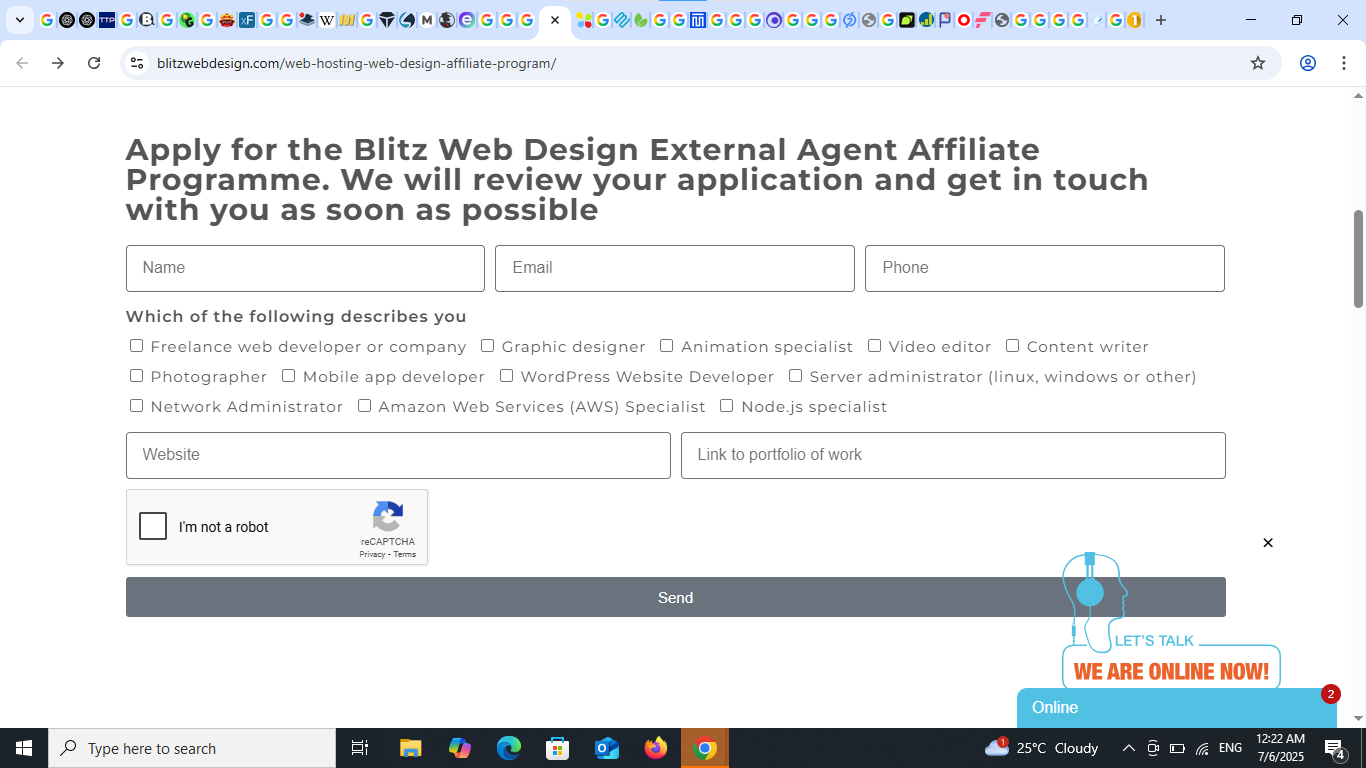Open the Online chat widget bar
The width and height of the screenshot is (1366, 768).
coord(1177,708)
